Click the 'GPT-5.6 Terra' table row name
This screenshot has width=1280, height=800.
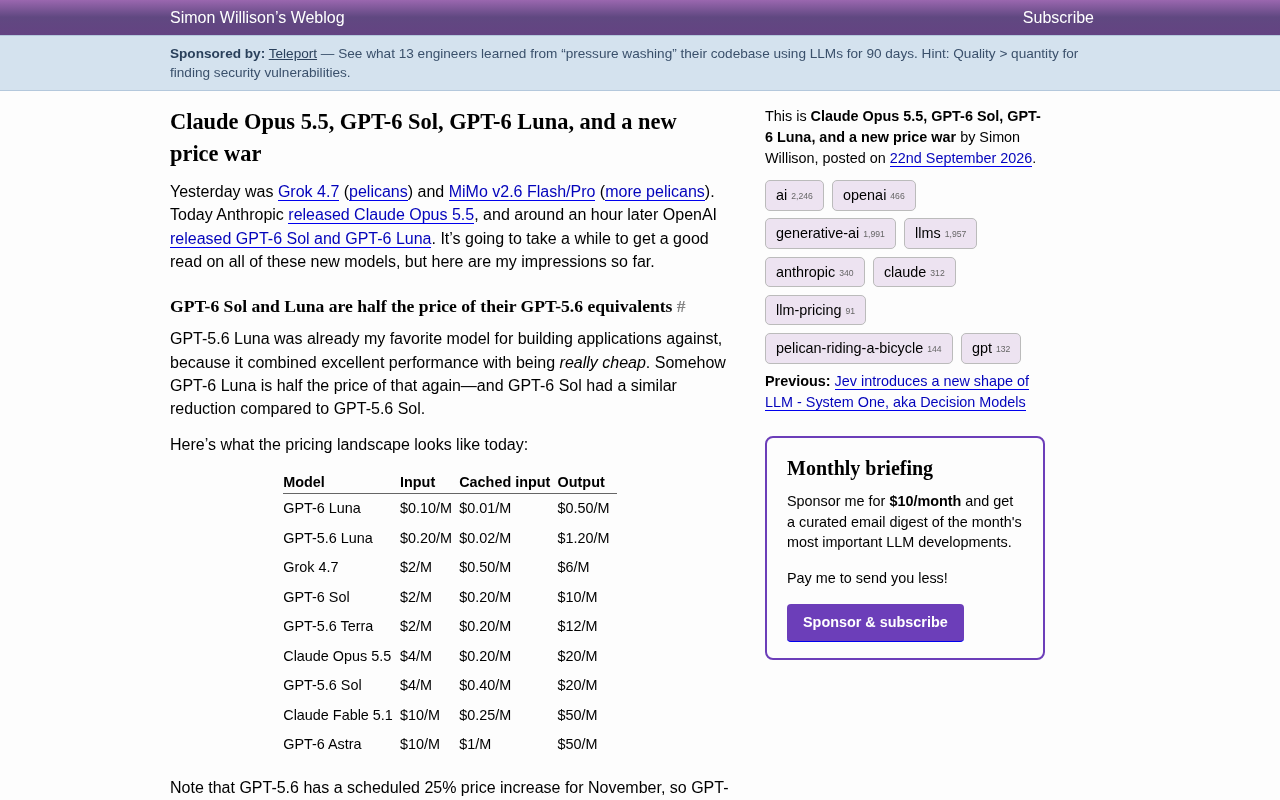pos(328,626)
